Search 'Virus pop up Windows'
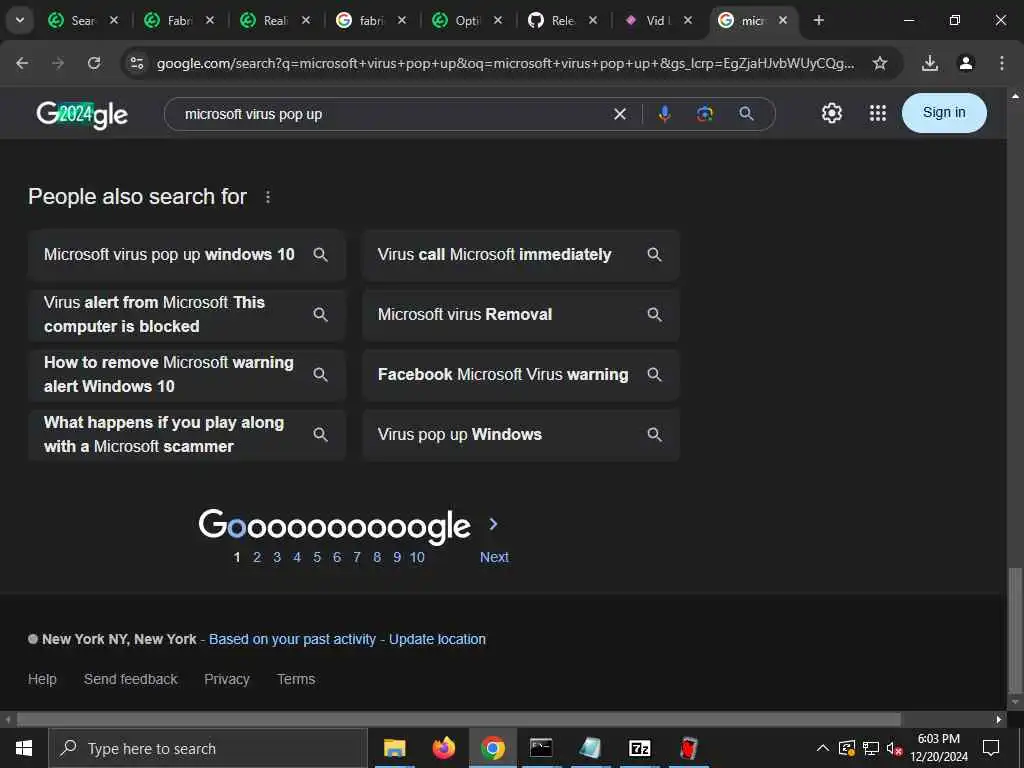 (521, 435)
